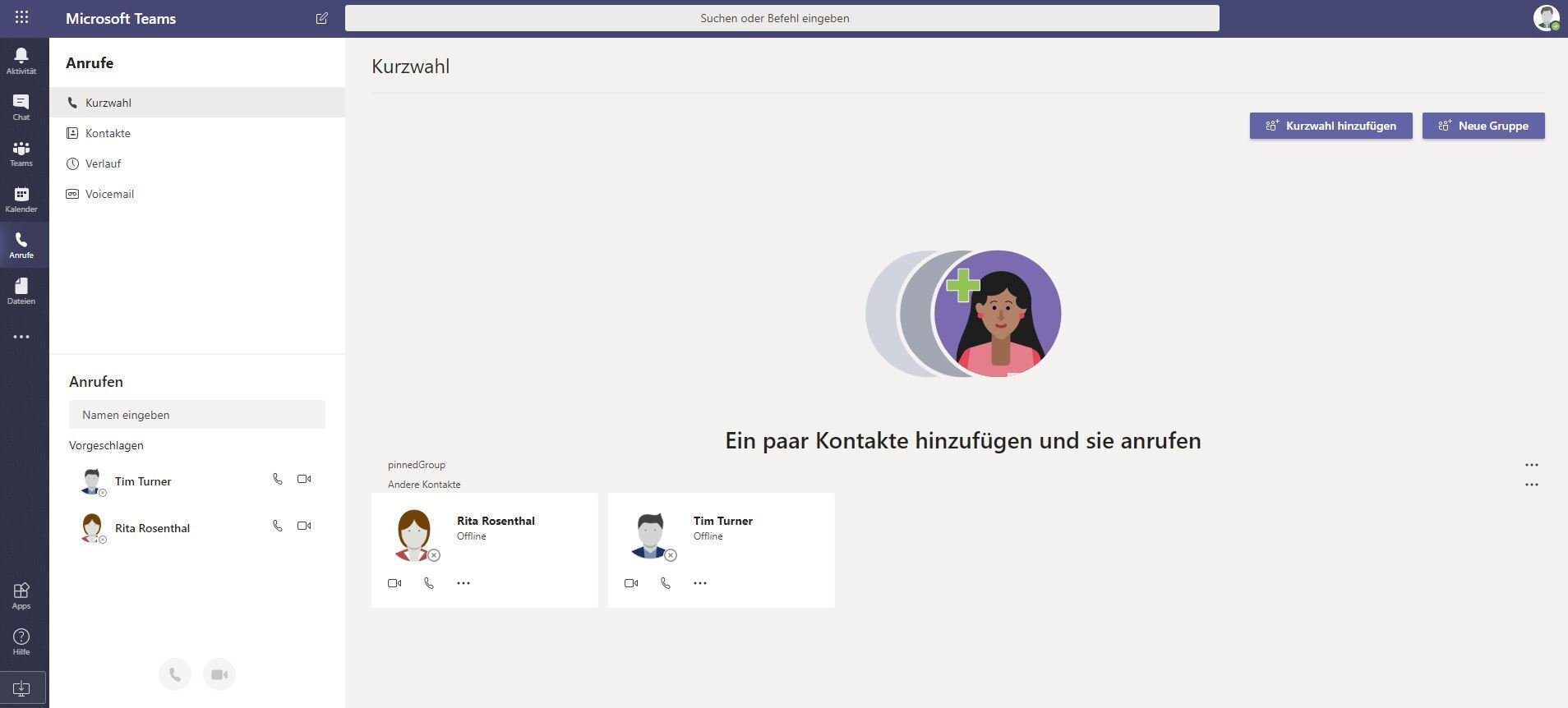Click Tim Turner's card avatar
The height and width of the screenshot is (708, 1568).
(651, 535)
